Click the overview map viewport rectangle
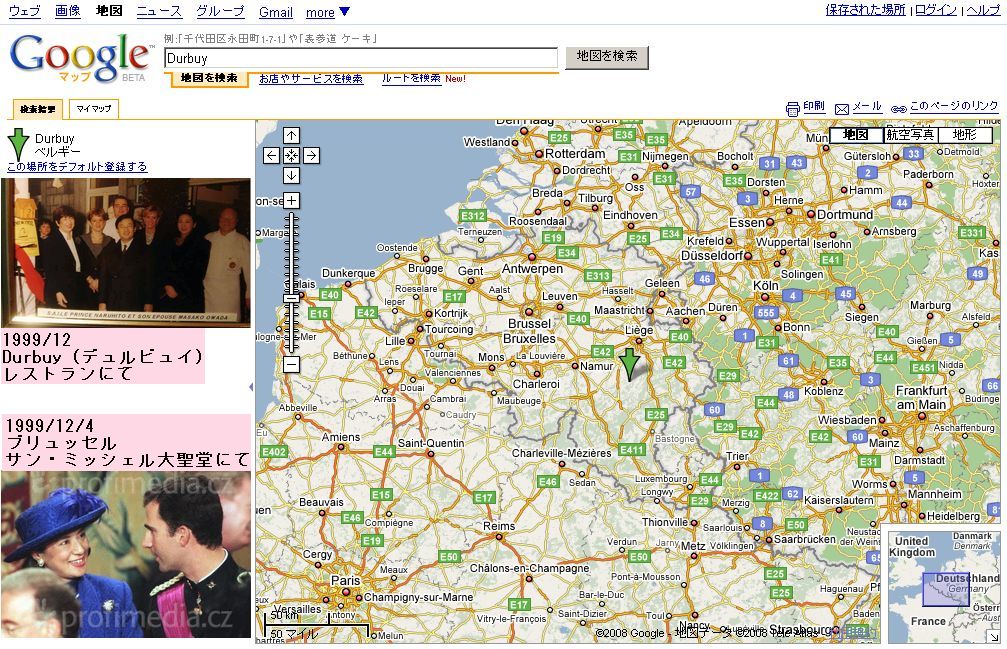1007x649 pixels. coord(946,589)
